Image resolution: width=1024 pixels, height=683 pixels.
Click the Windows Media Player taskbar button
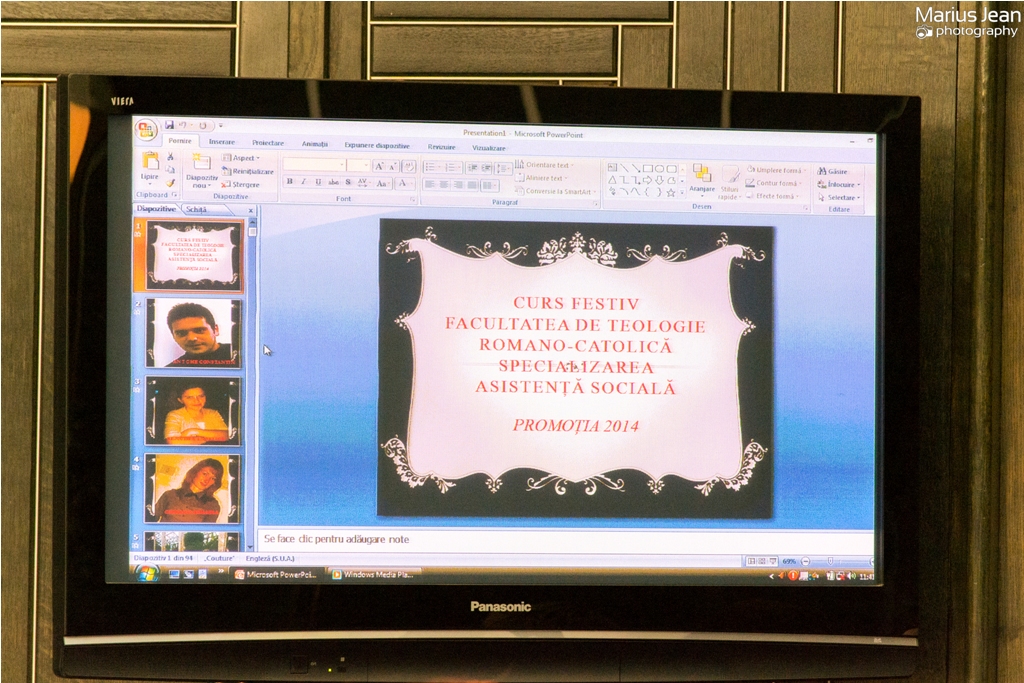[x=374, y=575]
